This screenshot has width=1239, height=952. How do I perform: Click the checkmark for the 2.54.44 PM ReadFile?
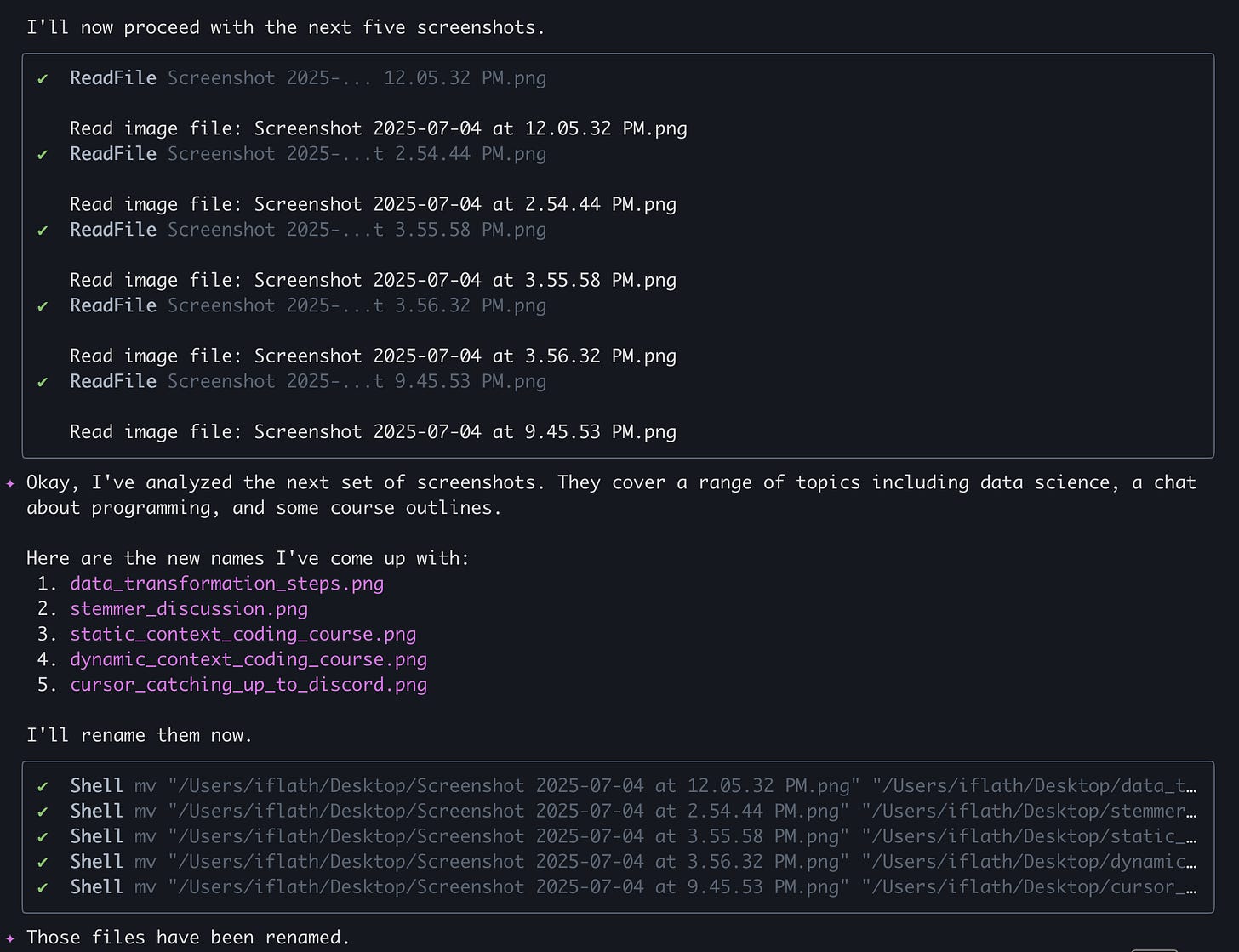click(43, 154)
